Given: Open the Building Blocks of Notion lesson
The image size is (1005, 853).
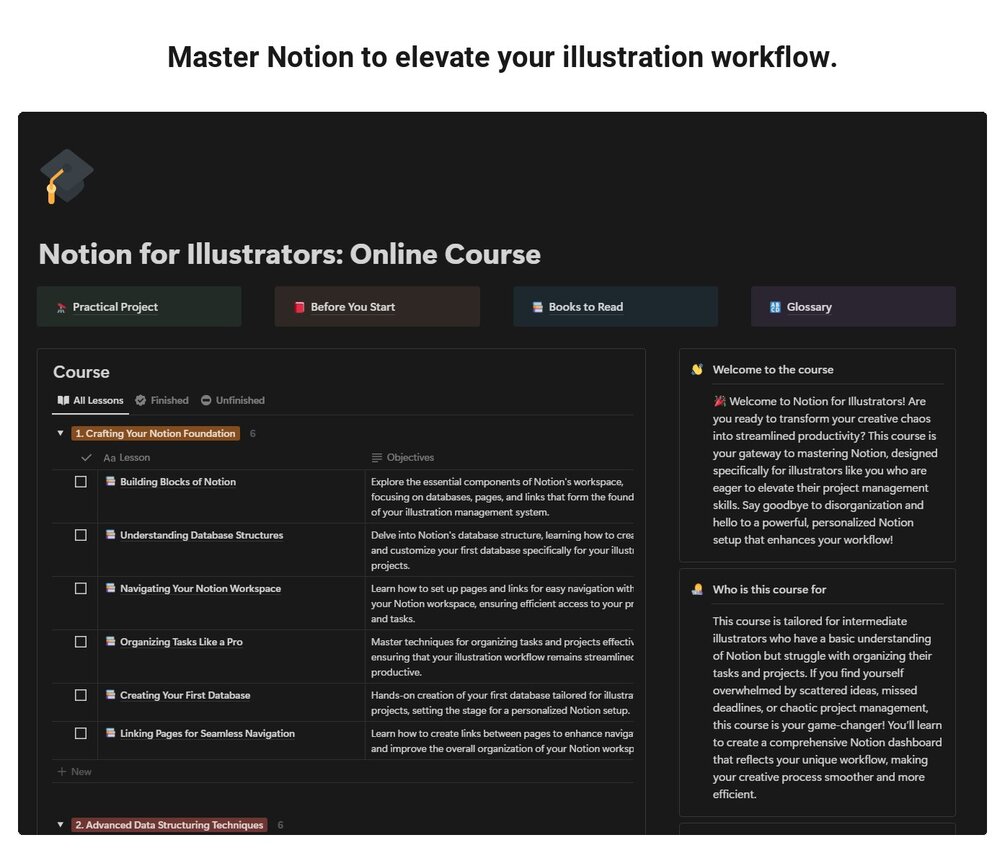Looking at the screenshot, I should tap(178, 482).
